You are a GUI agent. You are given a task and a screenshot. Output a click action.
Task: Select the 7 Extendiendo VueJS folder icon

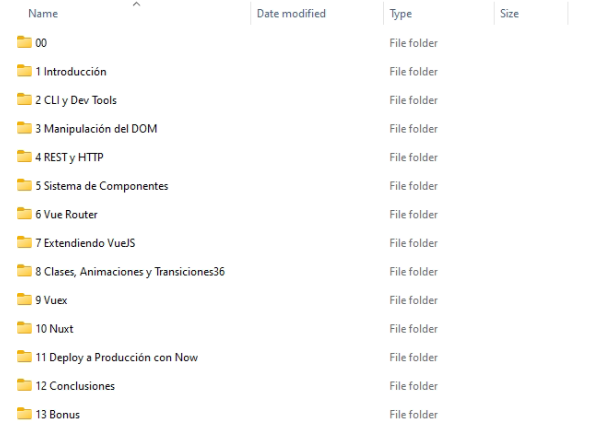(x=24, y=243)
